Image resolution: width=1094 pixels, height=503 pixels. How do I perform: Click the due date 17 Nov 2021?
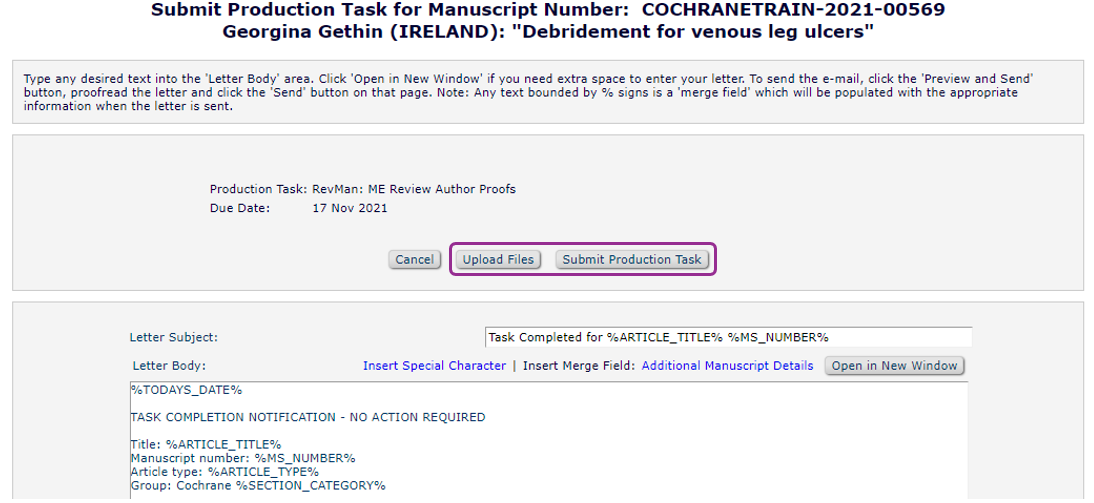(x=350, y=209)
